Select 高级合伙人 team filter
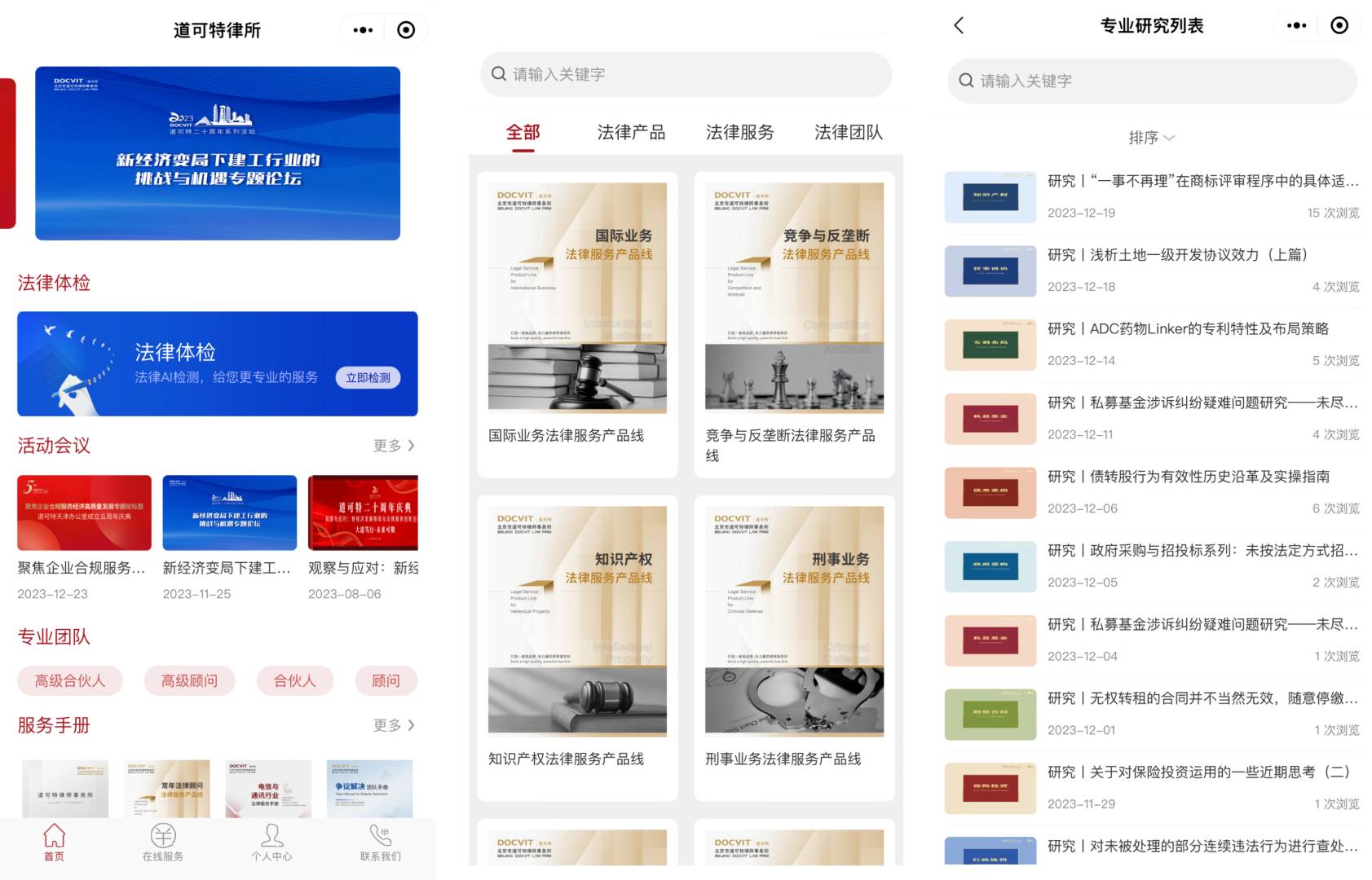Viewport: 1372px width, 880px height. tap(70, 680)
